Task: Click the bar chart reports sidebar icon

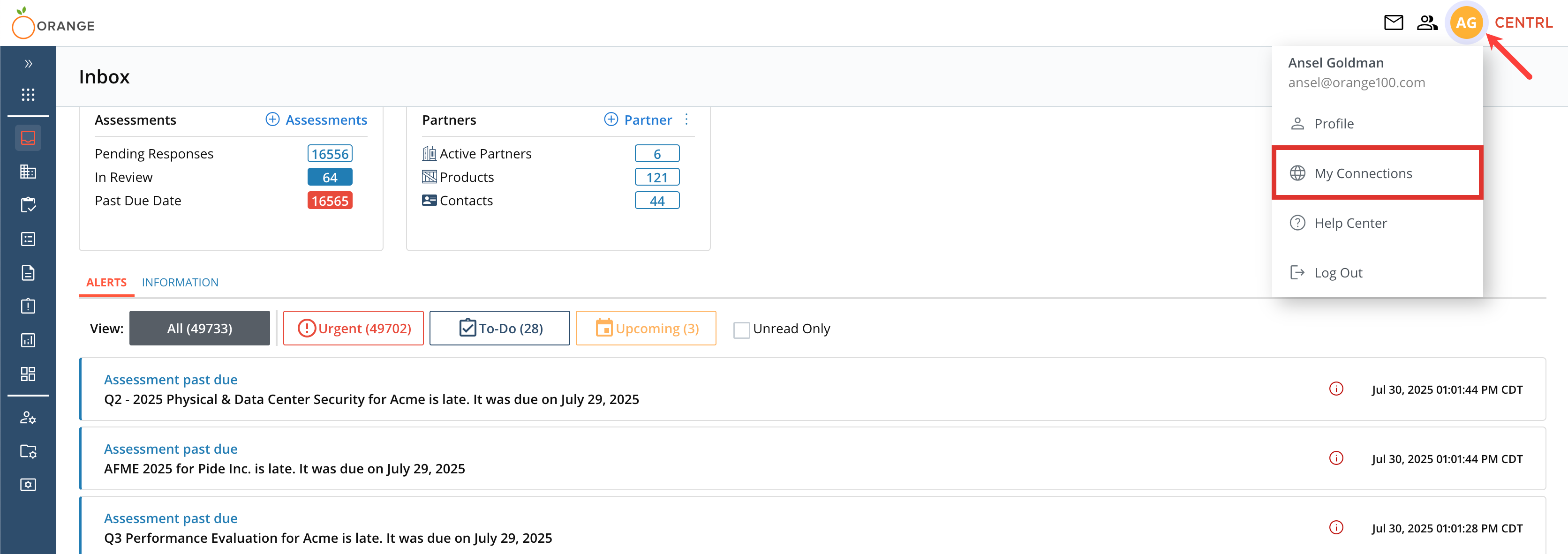Action: [28, 340]
